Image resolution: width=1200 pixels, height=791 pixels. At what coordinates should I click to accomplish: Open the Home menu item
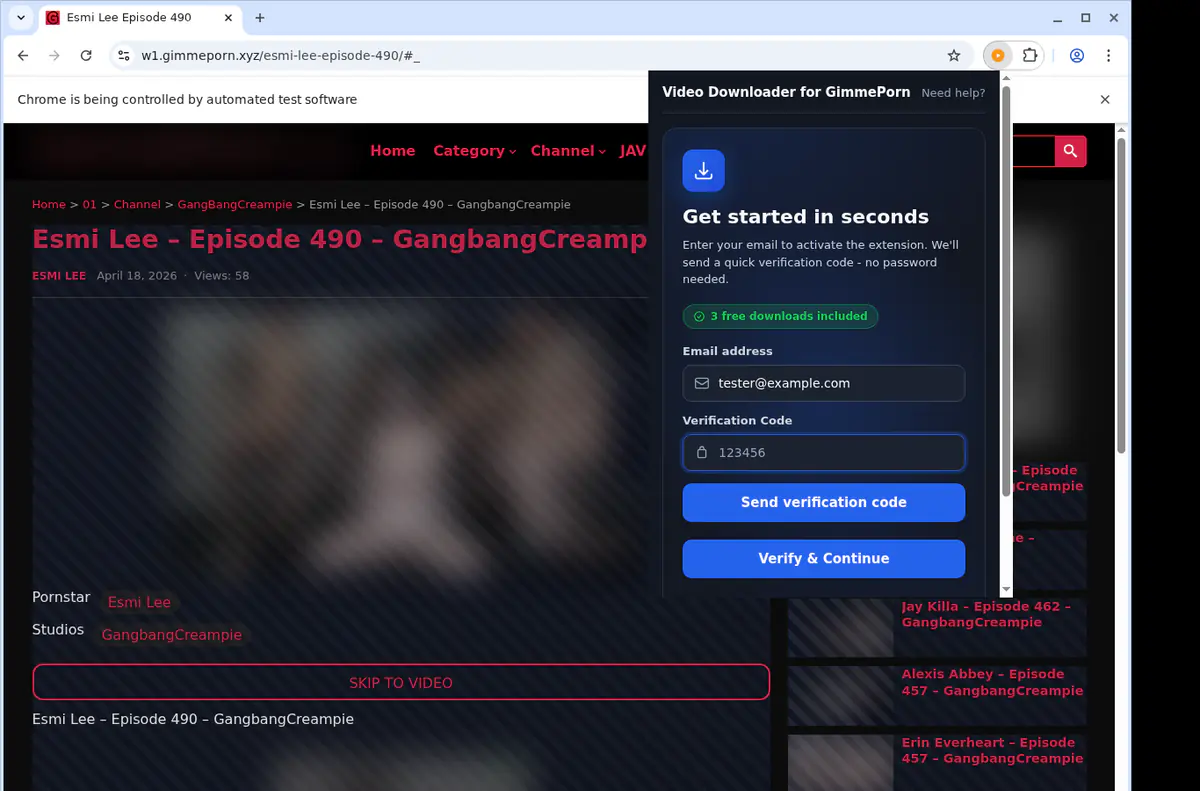click(392, 151)
